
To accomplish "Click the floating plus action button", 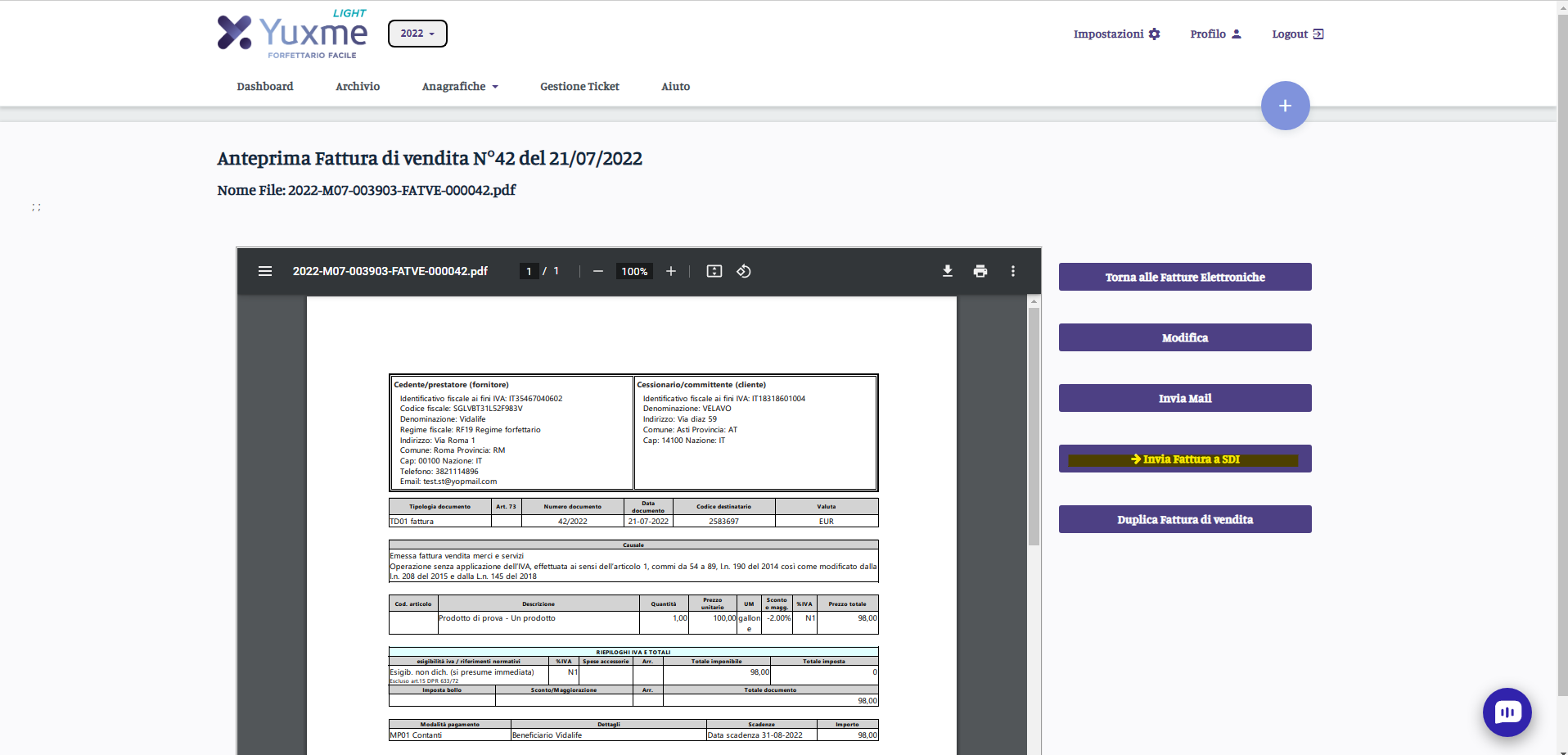I will click(x=1284, y=105).
